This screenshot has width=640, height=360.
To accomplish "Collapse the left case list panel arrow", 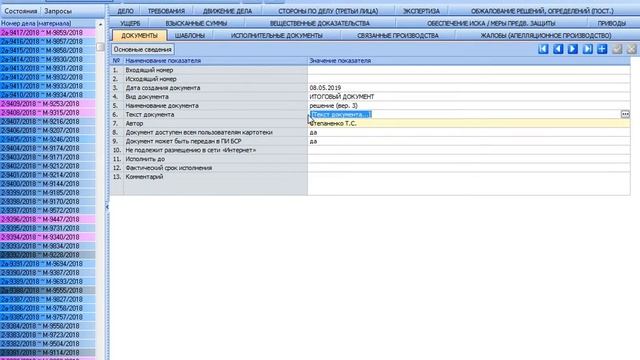I will (x=107, y=207).
